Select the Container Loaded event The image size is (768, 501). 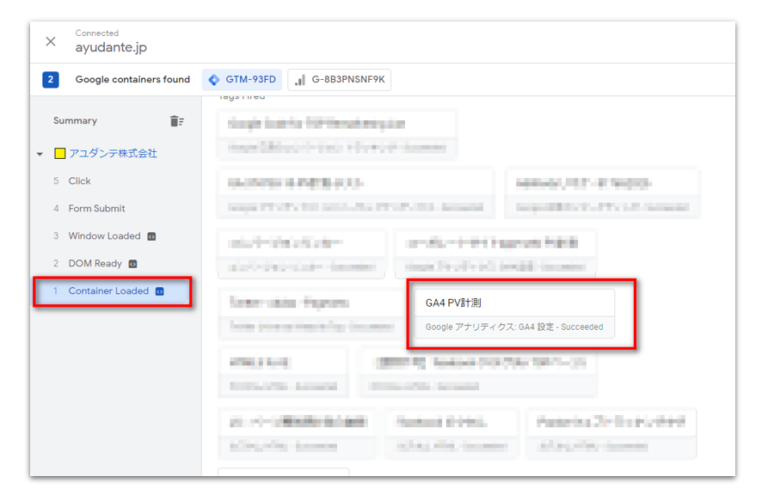click(112, 291)
